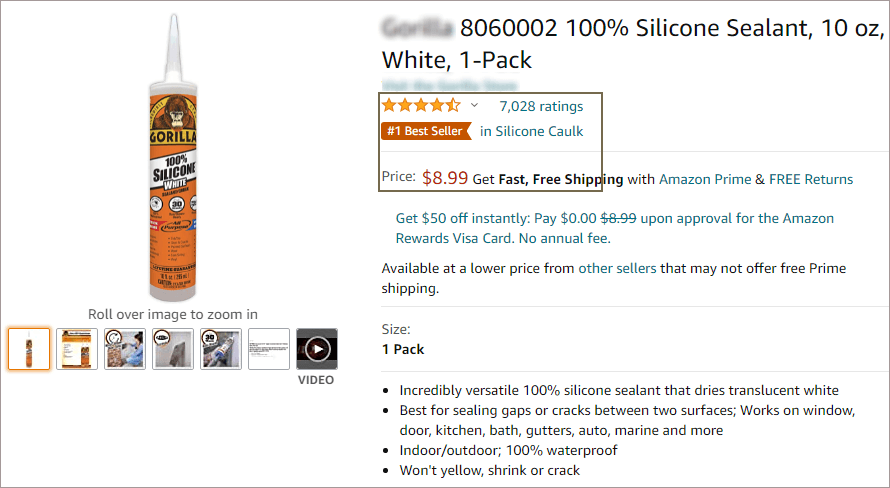Click the FREE Returns link

click(811, 179)
